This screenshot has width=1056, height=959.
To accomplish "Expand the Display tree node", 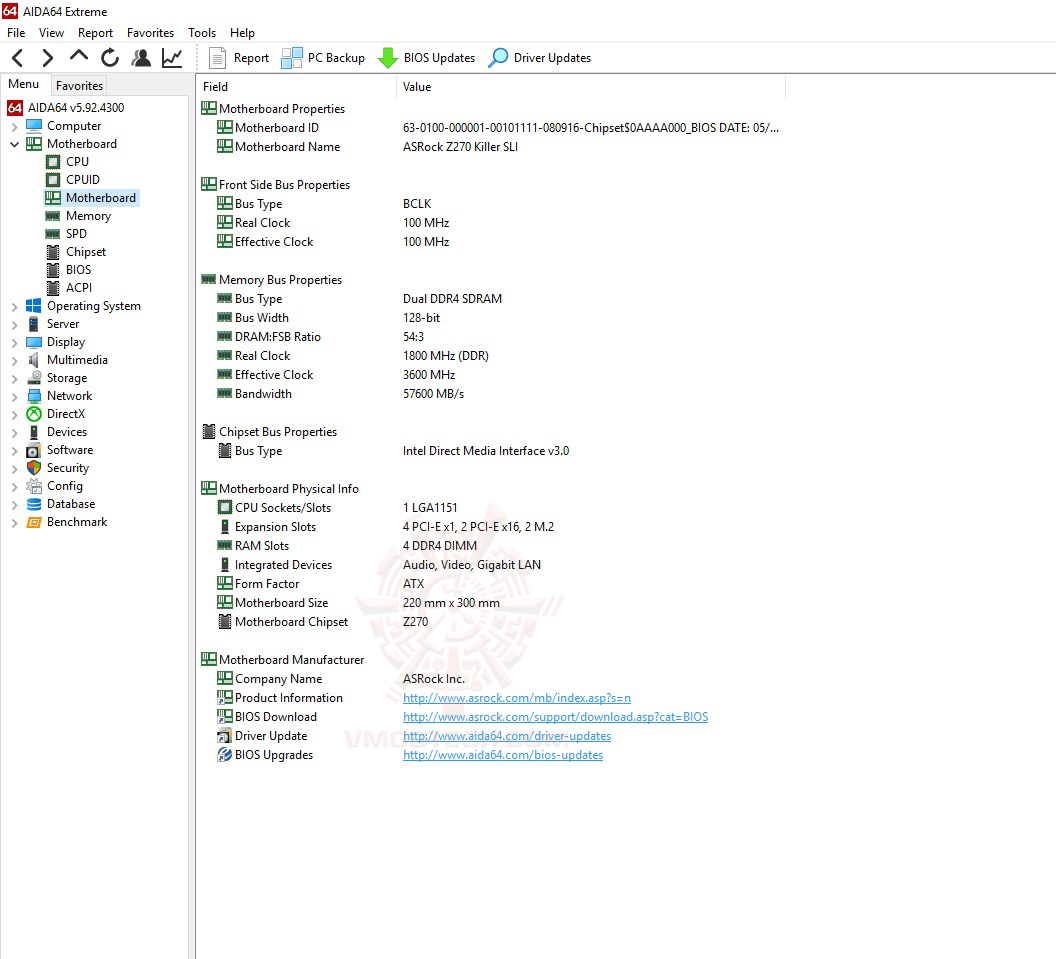I will point(14,343).
